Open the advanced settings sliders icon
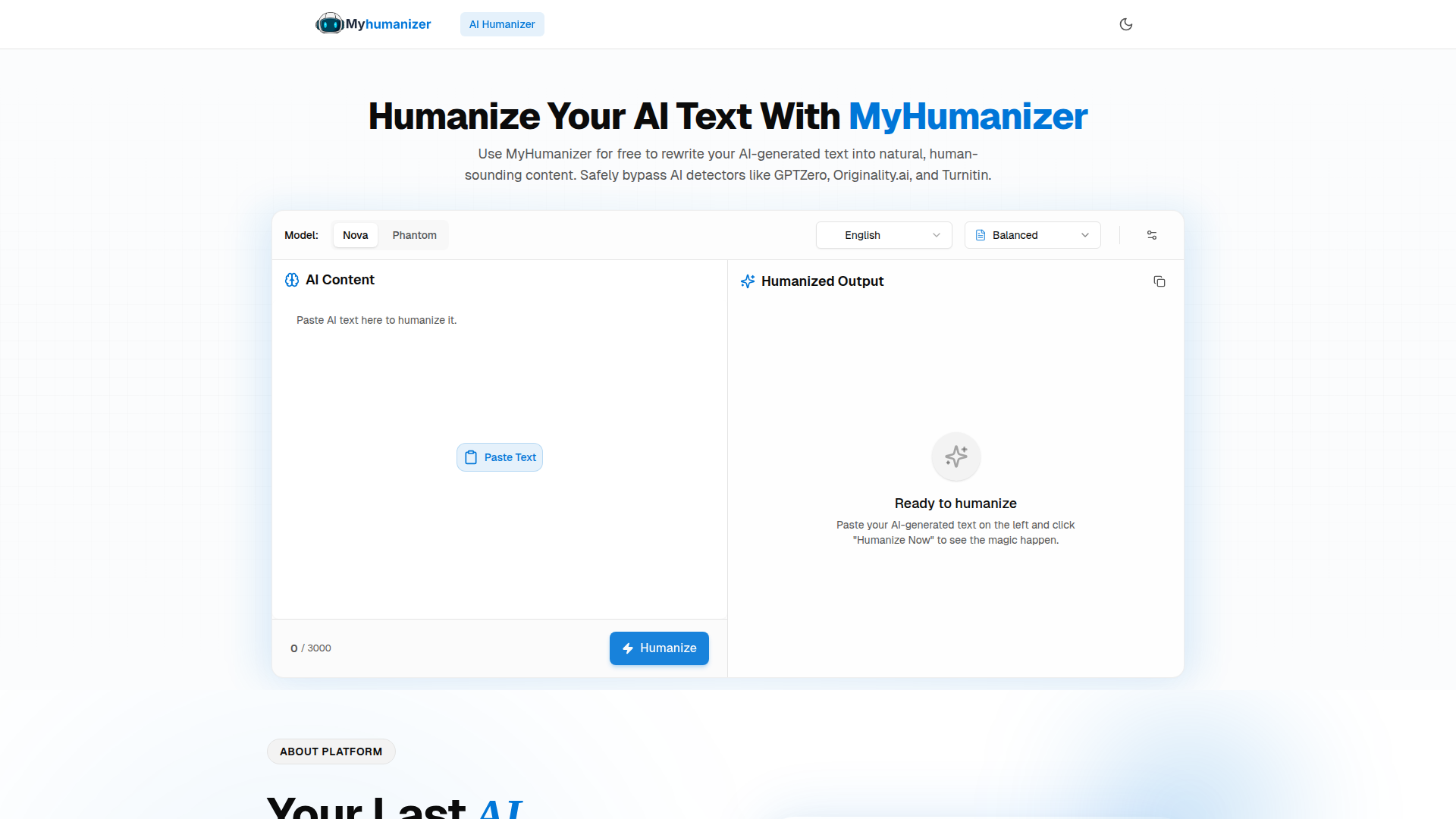Viewport: 1456px width, 819px height. tap(1151, 235)
